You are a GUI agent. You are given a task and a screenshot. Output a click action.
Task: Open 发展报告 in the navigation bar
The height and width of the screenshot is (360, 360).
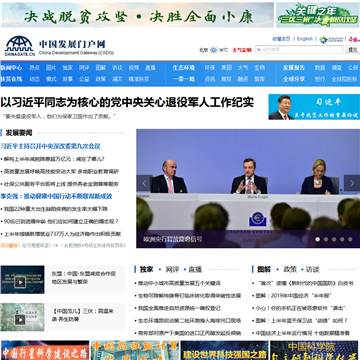[294, 68]
